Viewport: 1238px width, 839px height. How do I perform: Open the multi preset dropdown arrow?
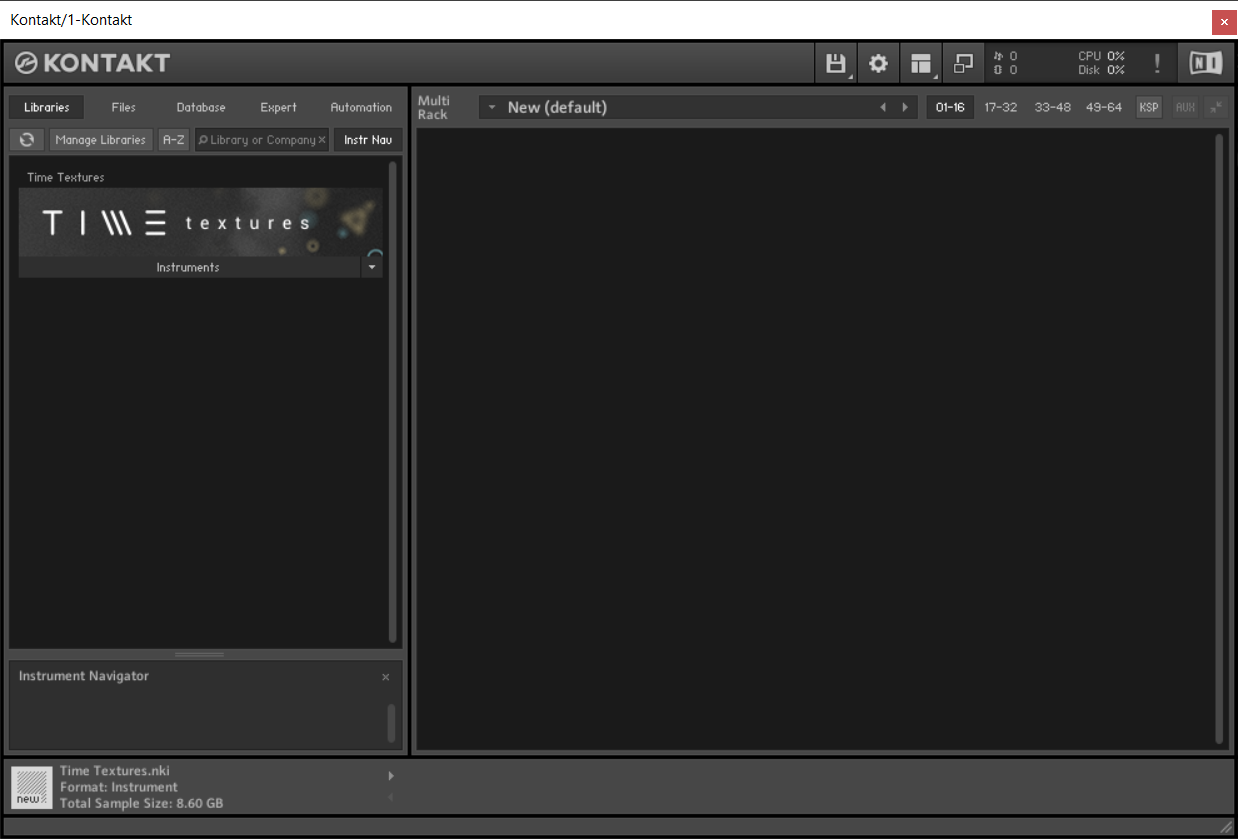[492, 107]
